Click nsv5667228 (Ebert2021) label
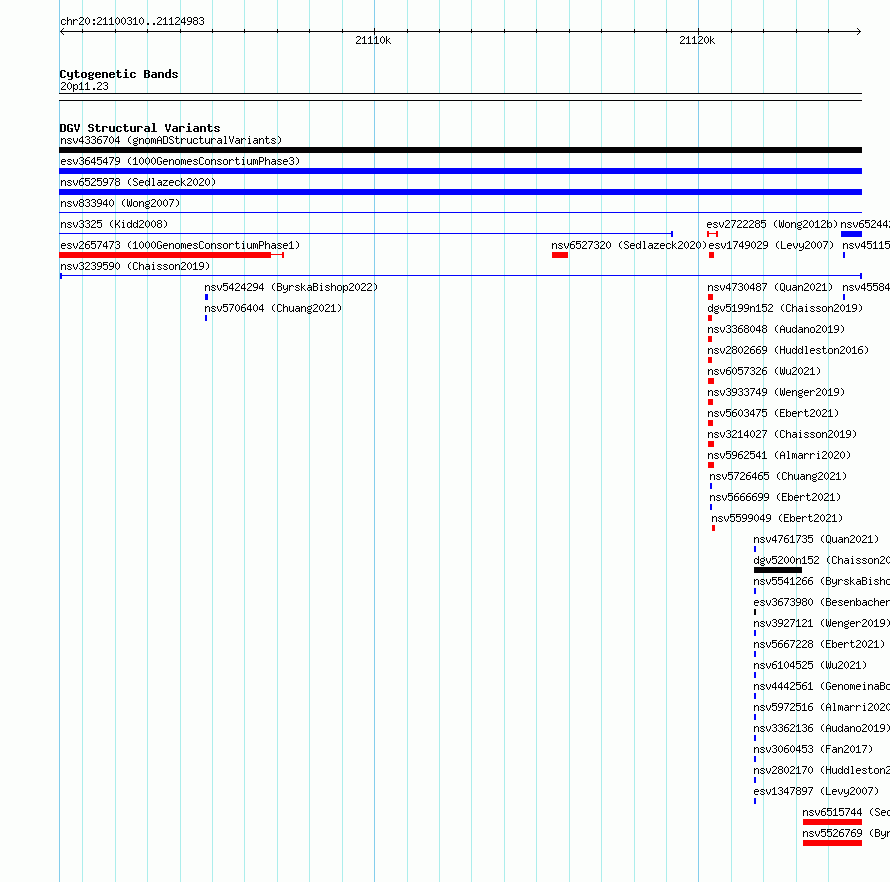The image size is (890, 882). [x=819, y=644]
